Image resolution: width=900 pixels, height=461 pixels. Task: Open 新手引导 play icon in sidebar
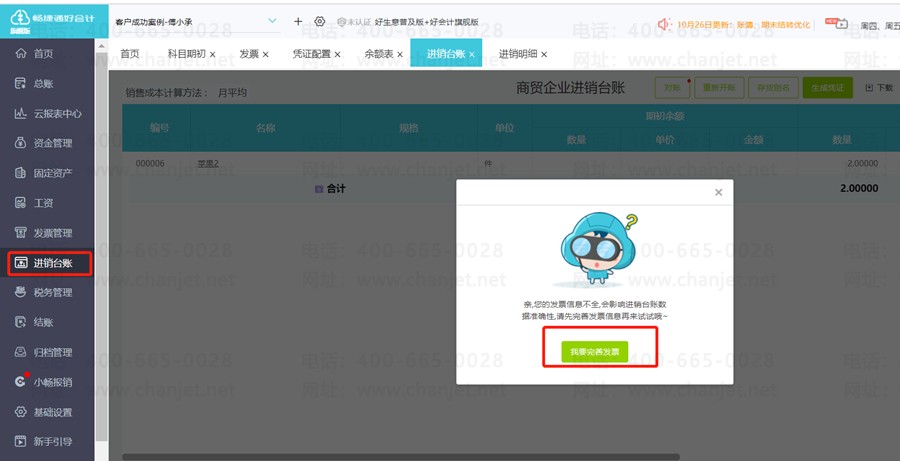pos(21,441)
